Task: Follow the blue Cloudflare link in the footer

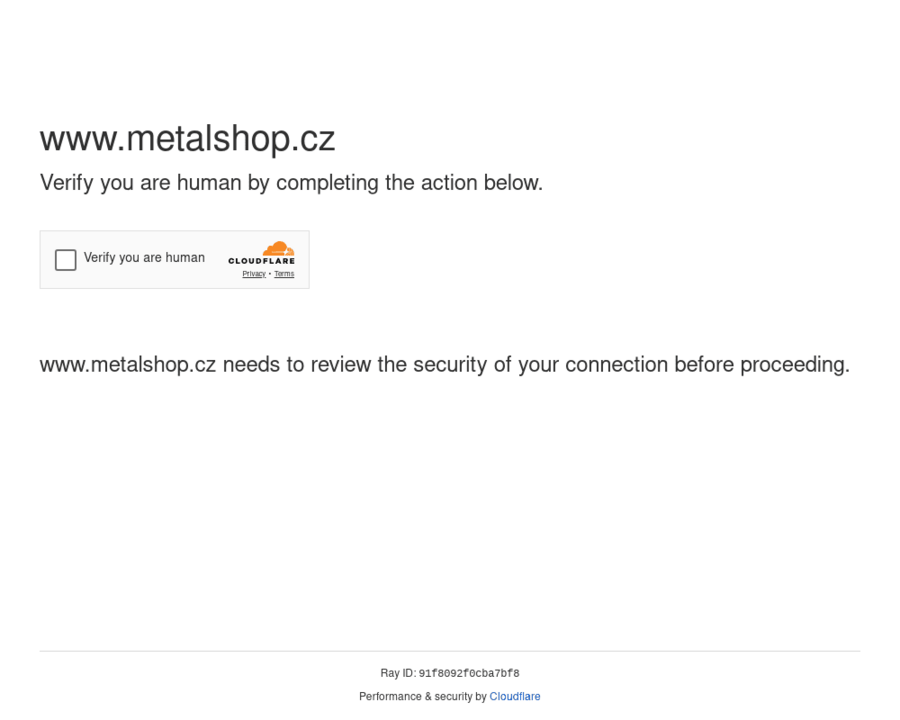Action: pos(515,697)
